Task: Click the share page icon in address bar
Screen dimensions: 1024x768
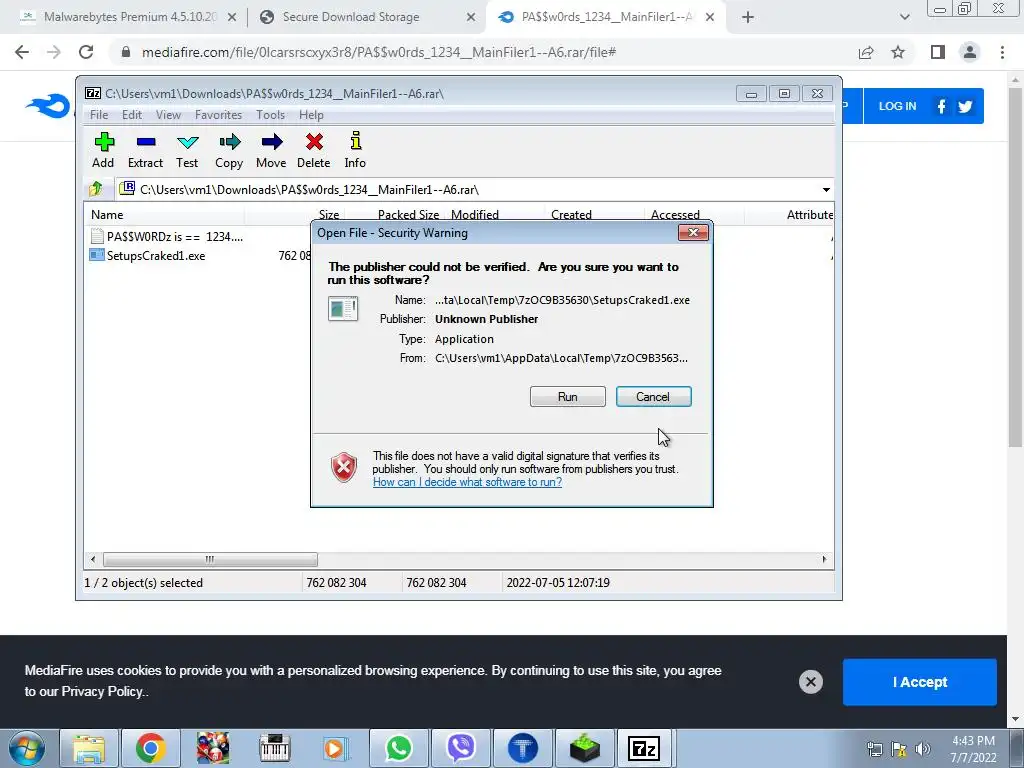Action: (866, 52)
